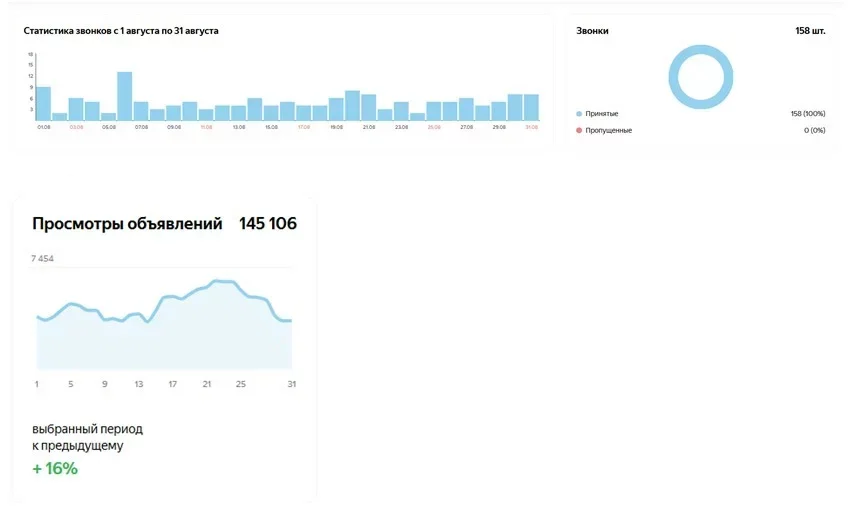Click day 13 on the views chart axis
The width and height of the screenshot is (854, 521).
(139, 384)
